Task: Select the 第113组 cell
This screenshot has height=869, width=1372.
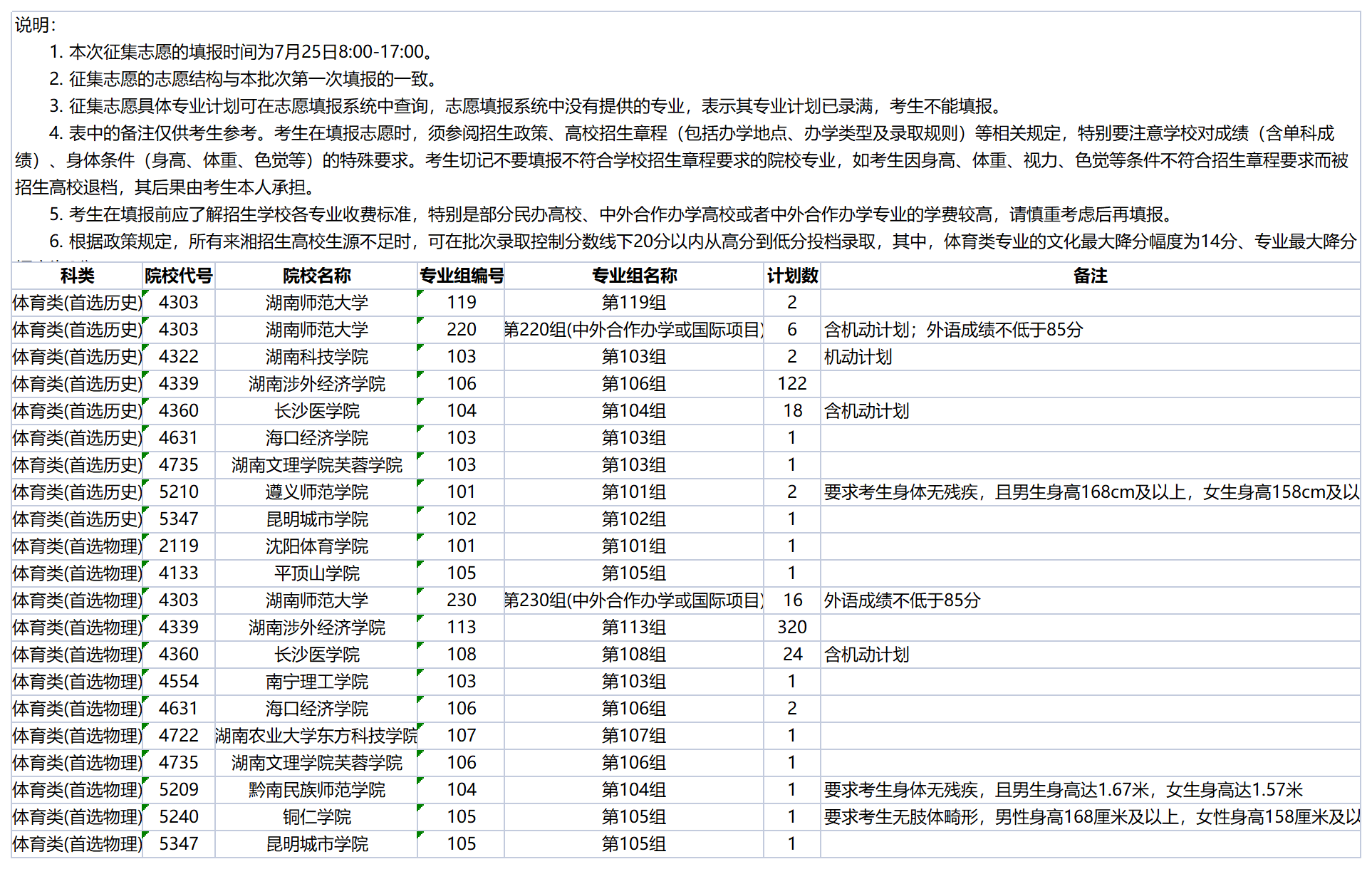Action: pos(634,628)
